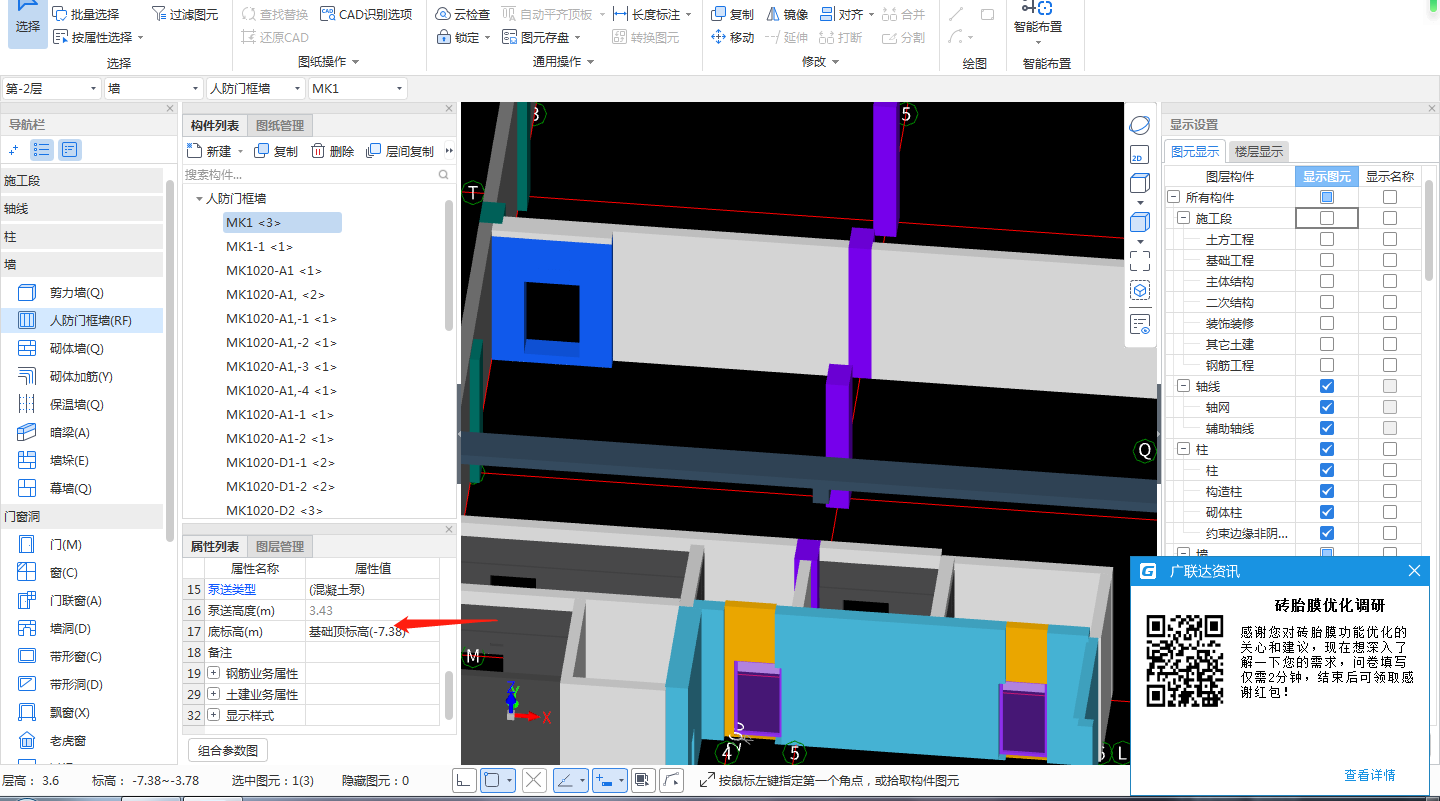The image size is (1440, 801).
Task: Switch to 图层管理 tab
Action: (x=280, y=547)
